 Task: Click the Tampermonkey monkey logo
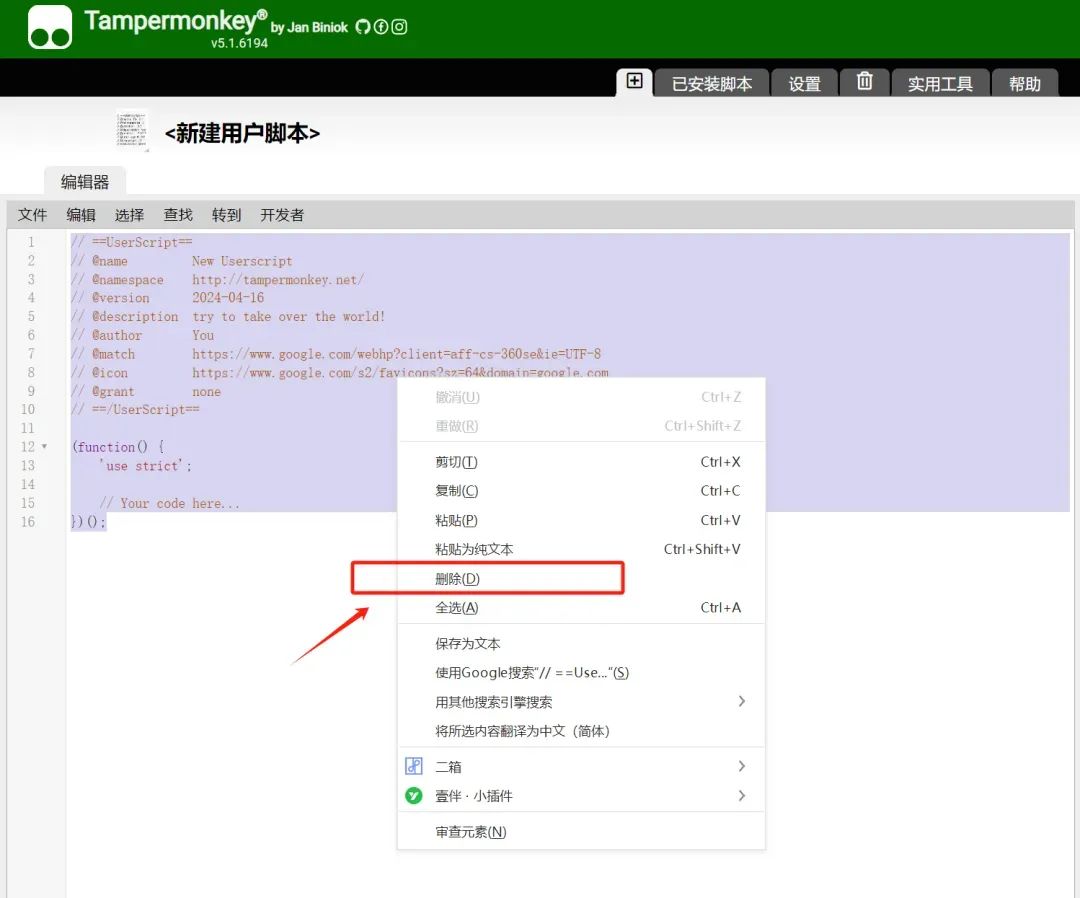pyautogui.click(x=48, y=26)
